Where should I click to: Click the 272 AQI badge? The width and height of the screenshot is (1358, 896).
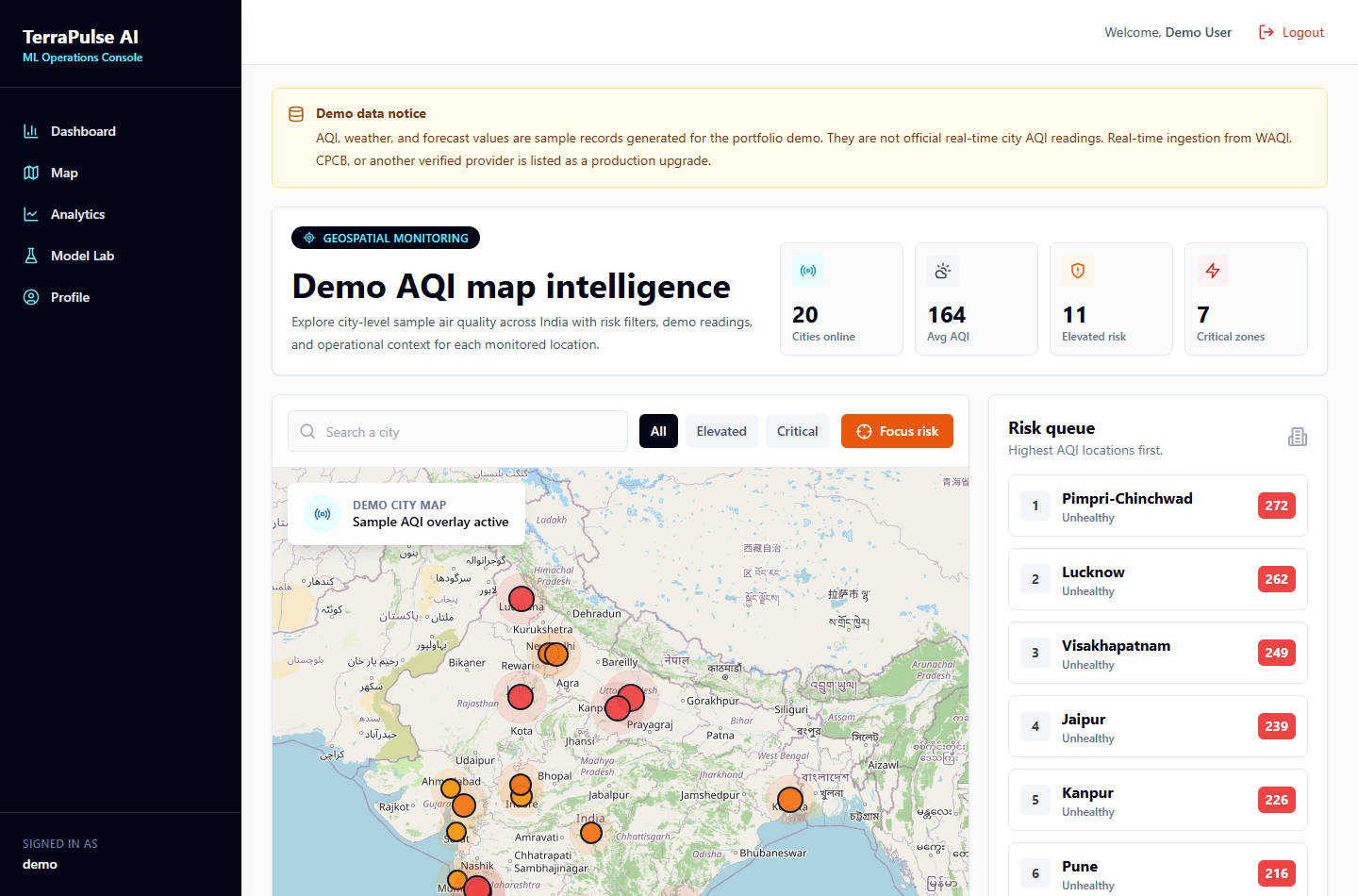click(x=1277, y=506)
